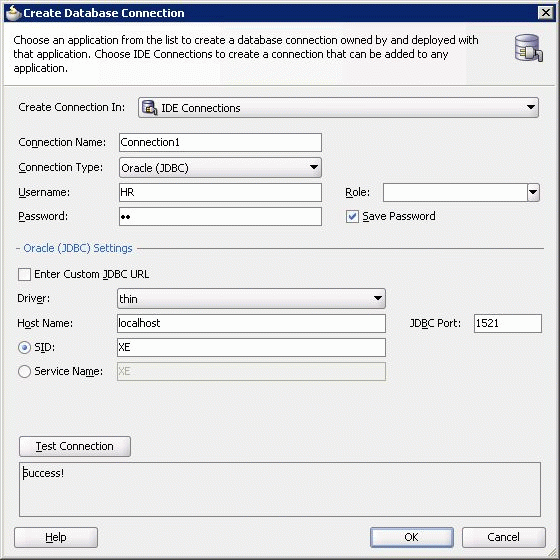Focus the Connection Name field
This screenshot has width=560, height=560.
click(220, 142)
